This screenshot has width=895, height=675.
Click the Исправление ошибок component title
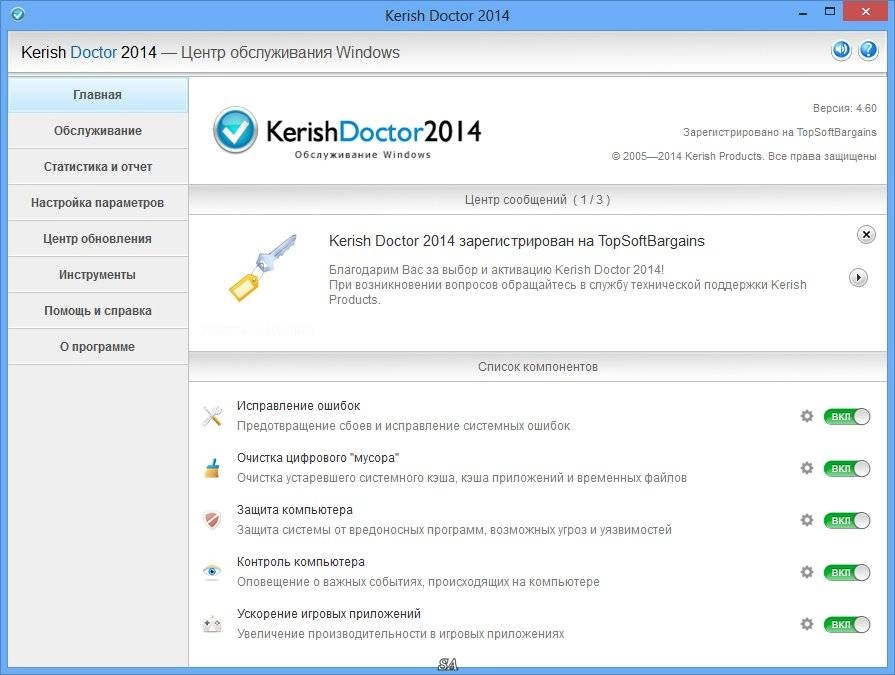tap(299, 406)
